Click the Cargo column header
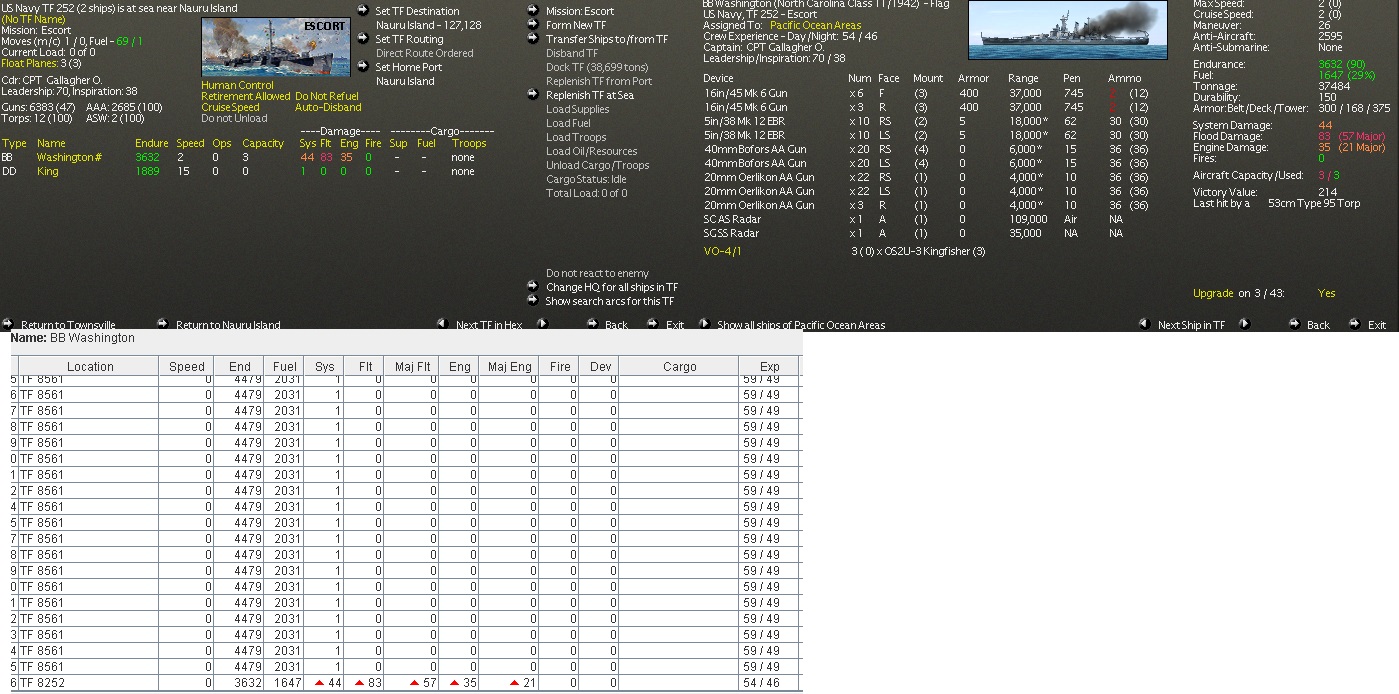1399x694 pixels. pyautogui.click(x=679, y=367)
